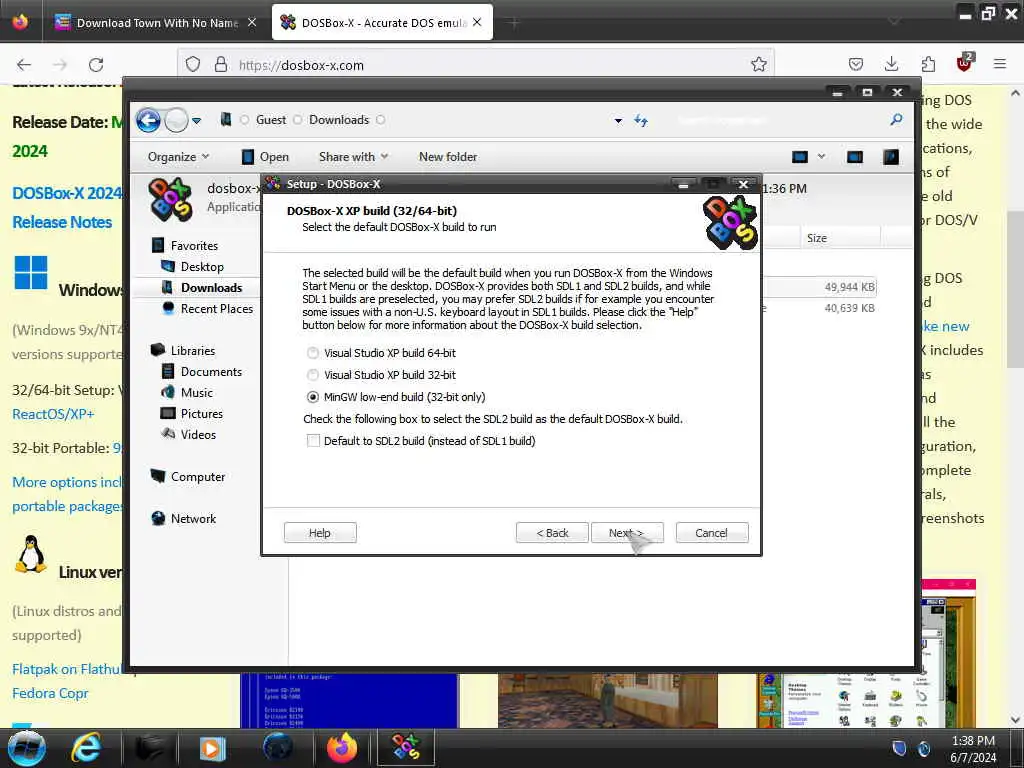Image resolution: width=1024 pixels, height=768 pixels.
Task: Click Explorer back navigation arrow
Action: [x=148, y=120]
